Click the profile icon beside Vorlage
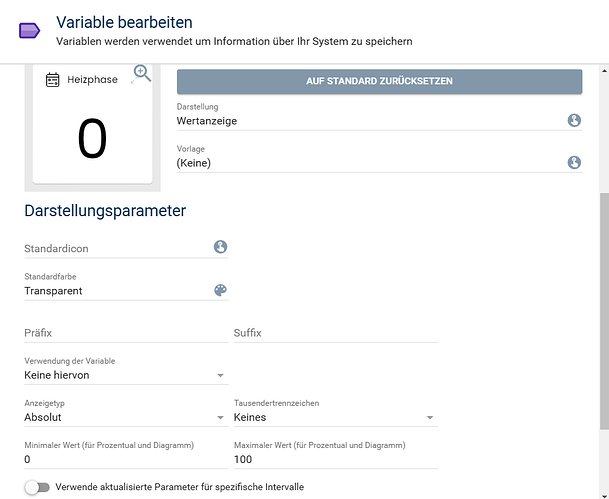The image size is (609, 499). pos(574,162)
